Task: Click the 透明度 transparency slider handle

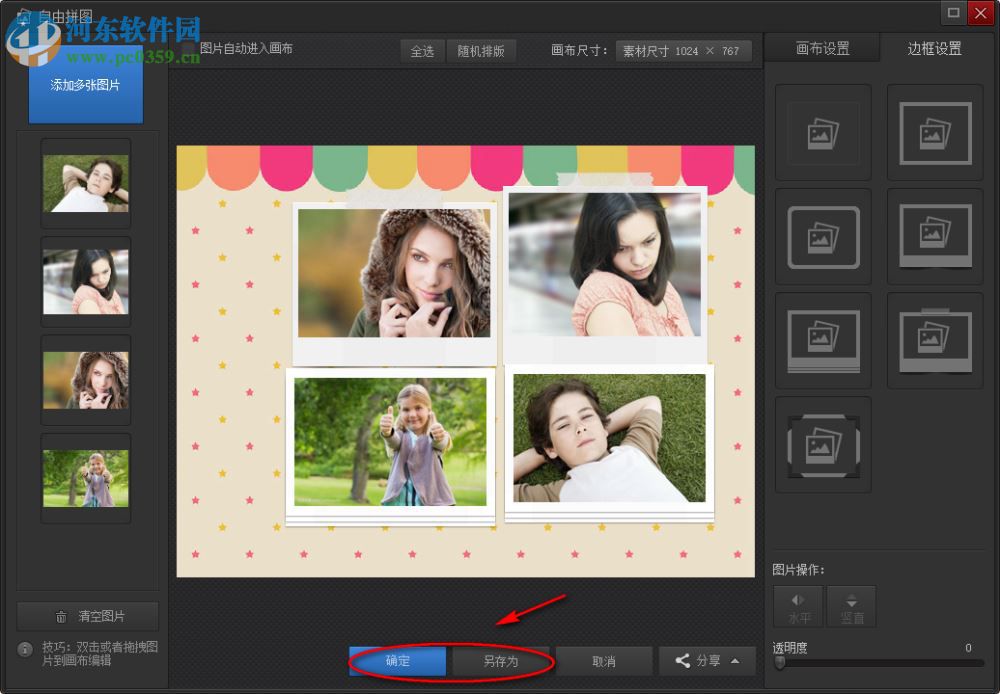Action: click(780, 663)
